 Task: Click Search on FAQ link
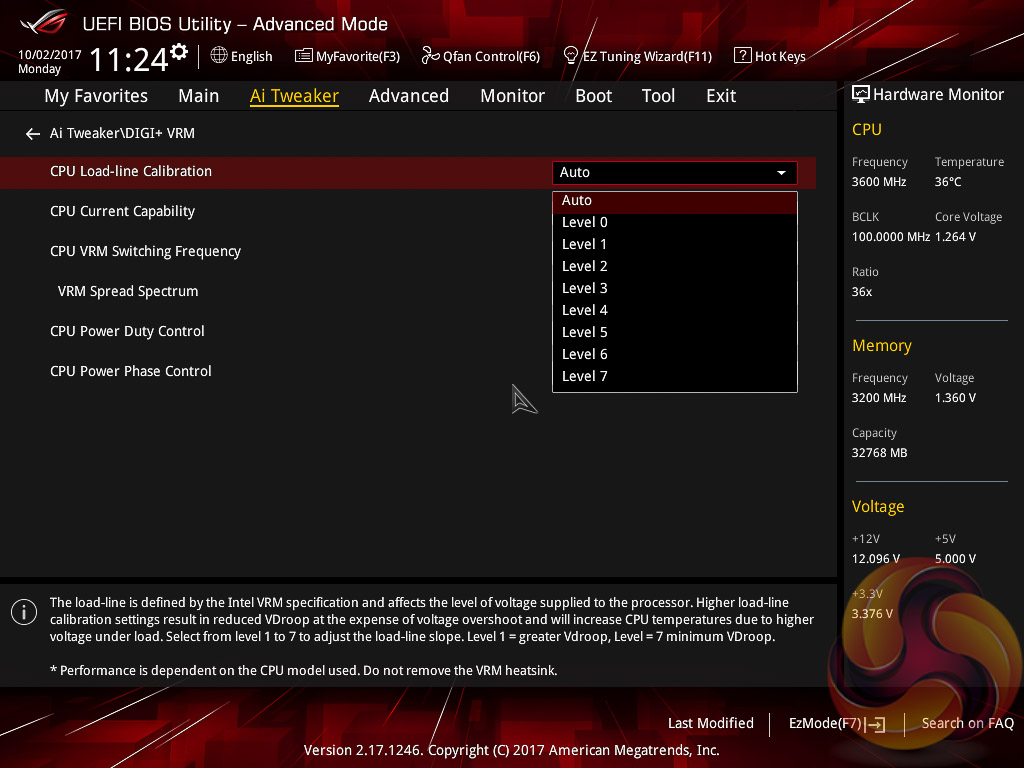point(968,724)
